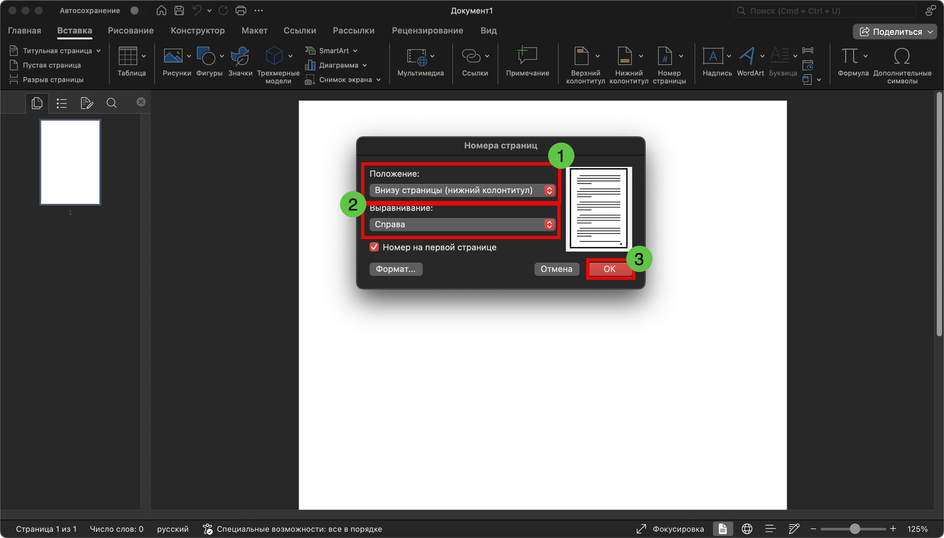Image resolution: width=944 pixels, height=538 pixels.
Task: Open the Значки (Icons) tool
Action: click(x=240, y=61)
